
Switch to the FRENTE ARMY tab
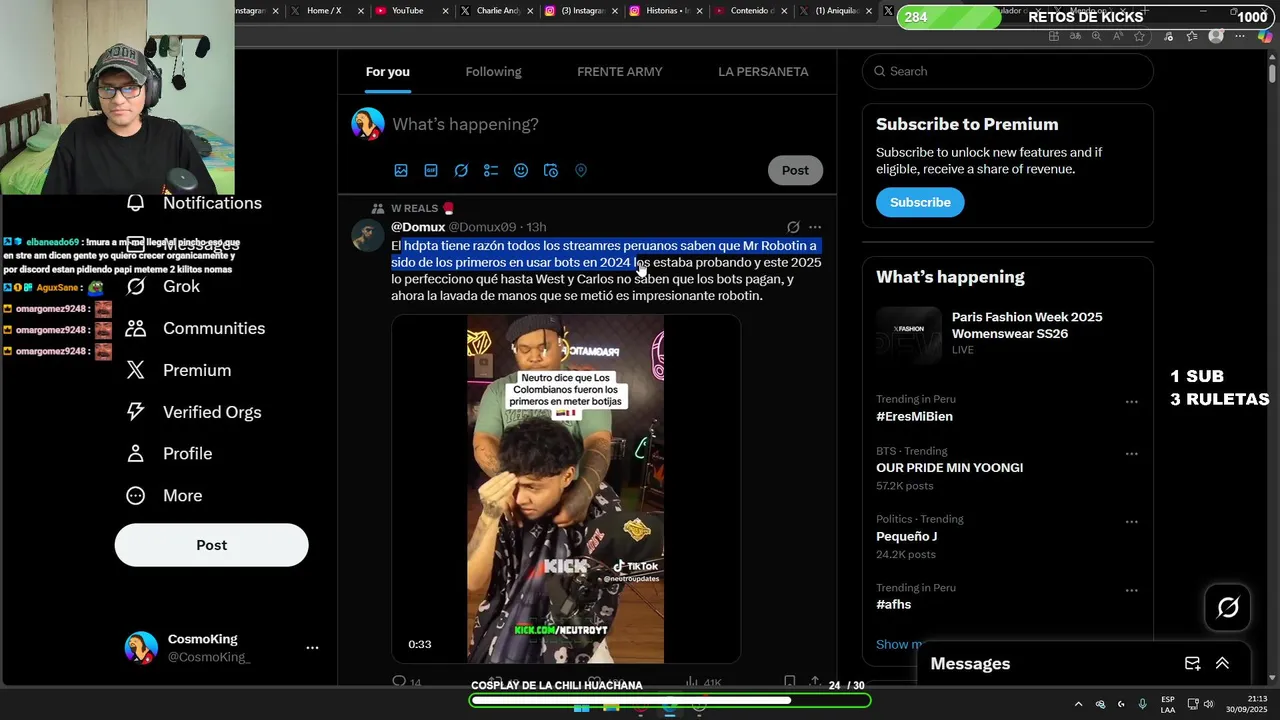pyautogui.click(x=619, y=71)
